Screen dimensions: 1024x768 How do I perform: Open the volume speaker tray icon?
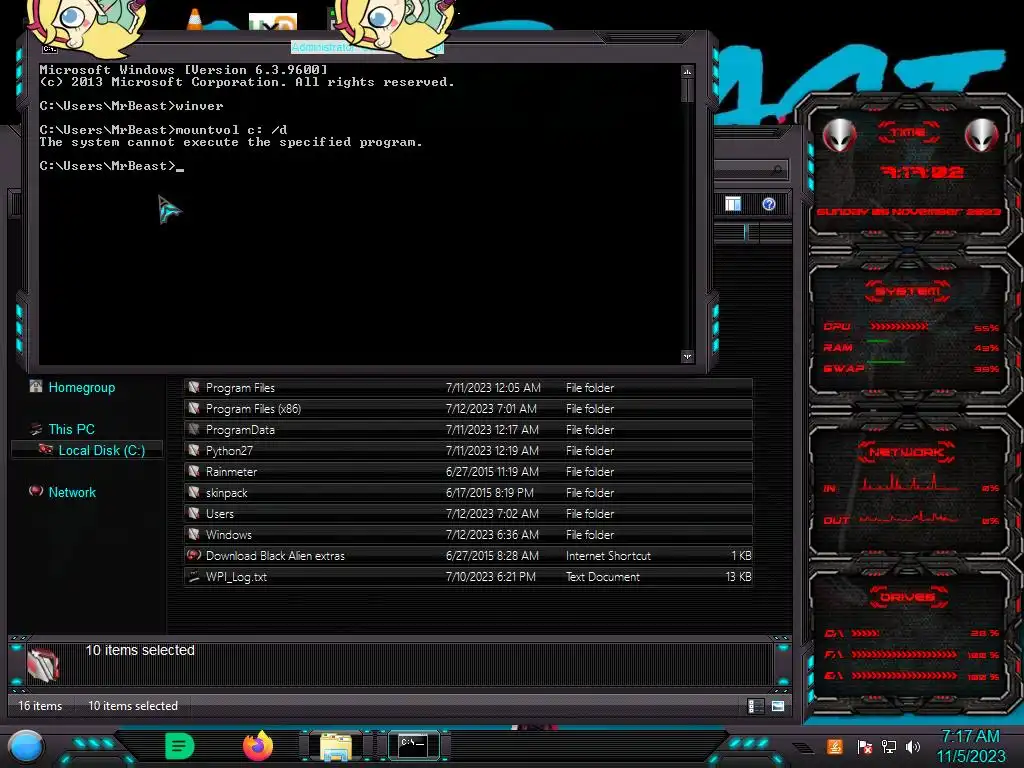(913, 746)
